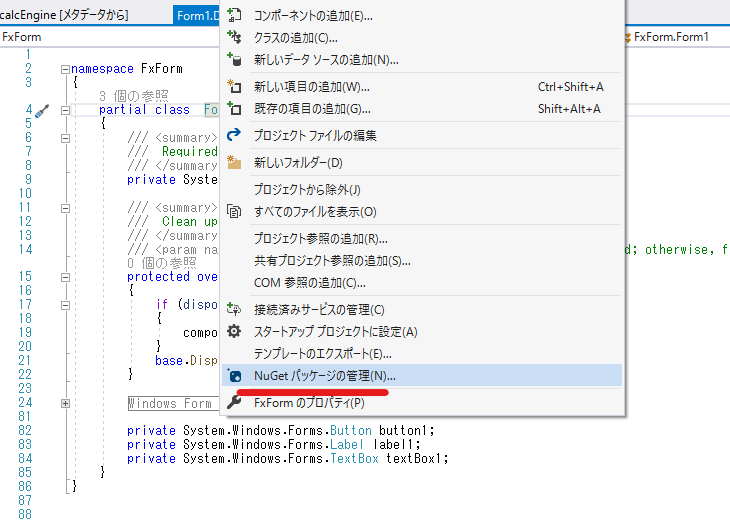Click the new folder icon

click(234, 162)
